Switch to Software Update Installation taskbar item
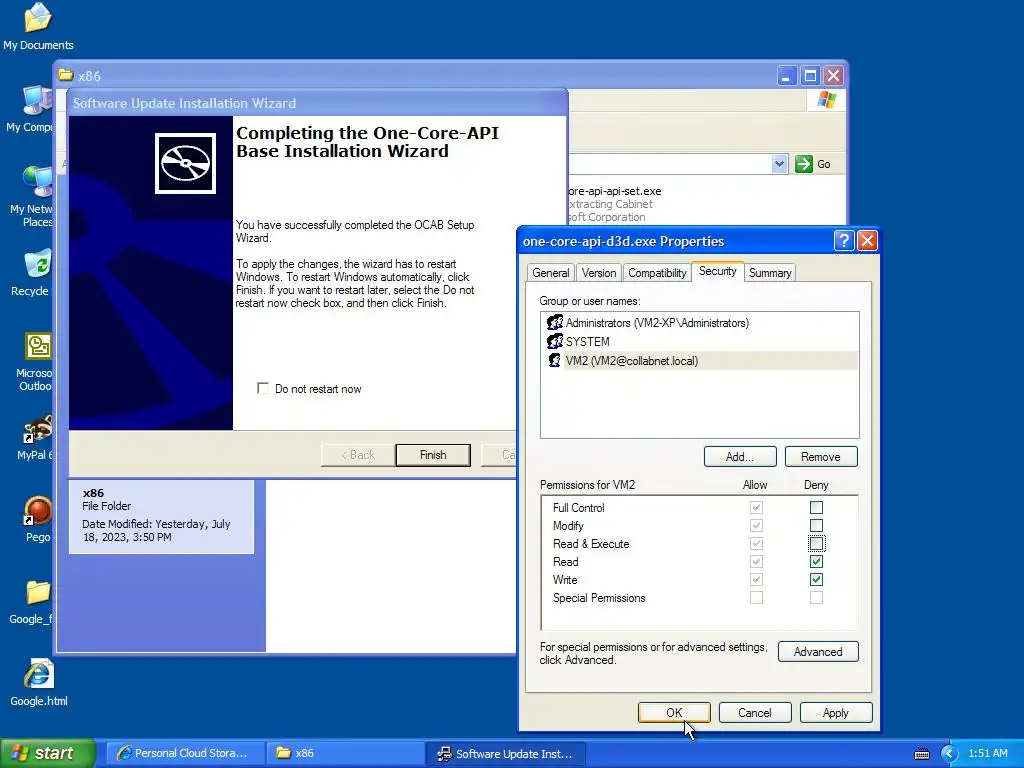Viewport: 1024px width, 768px height. pos(505,754)
